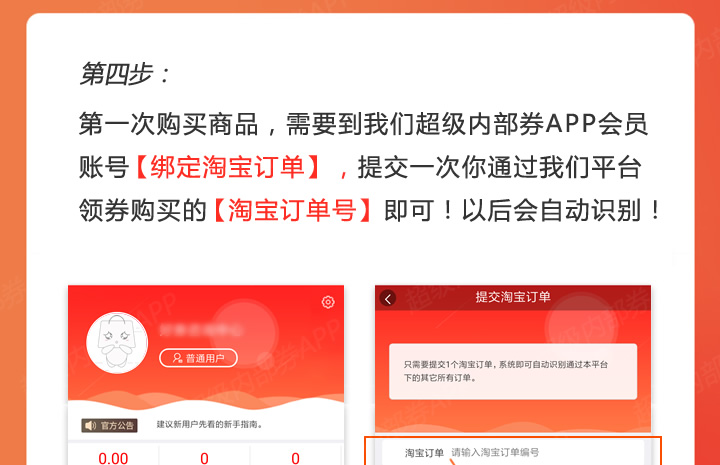The width and height of the screenshot is (720, 465).
Task: Select the 普通用户 membership badge
Action: click(x=198, y=358)
